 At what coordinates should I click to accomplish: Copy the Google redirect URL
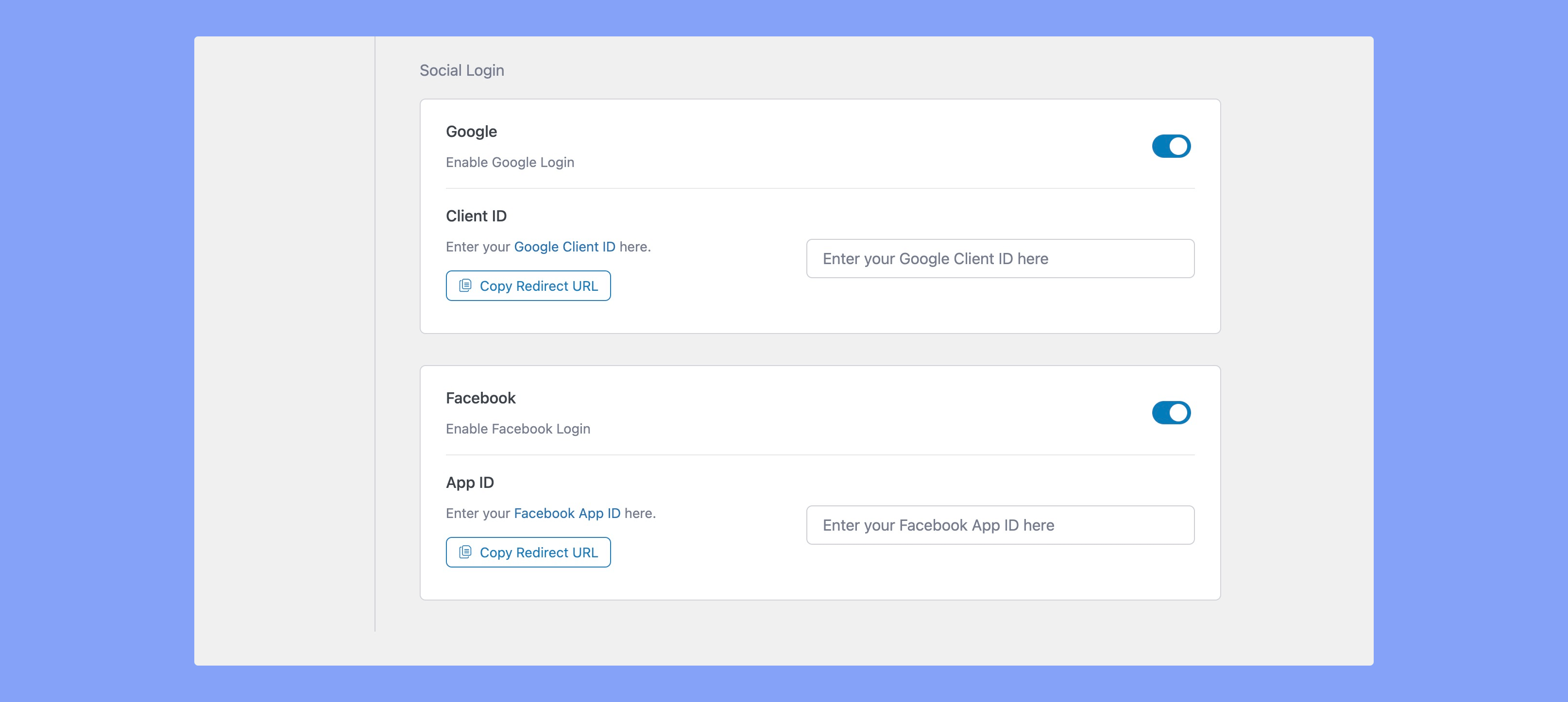528,285
